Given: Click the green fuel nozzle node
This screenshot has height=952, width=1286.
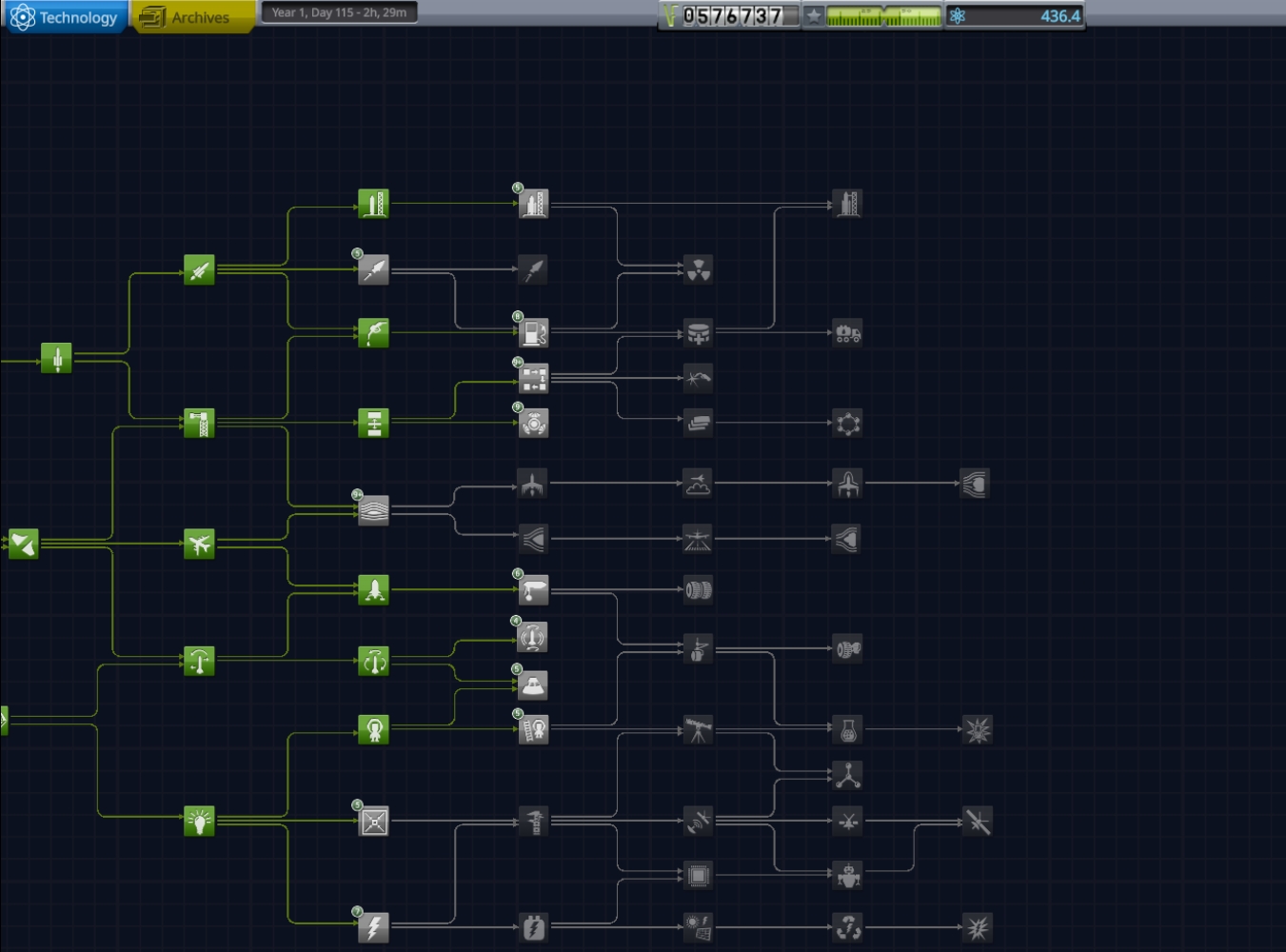Looking at the screenshot, I should point(373,333).
